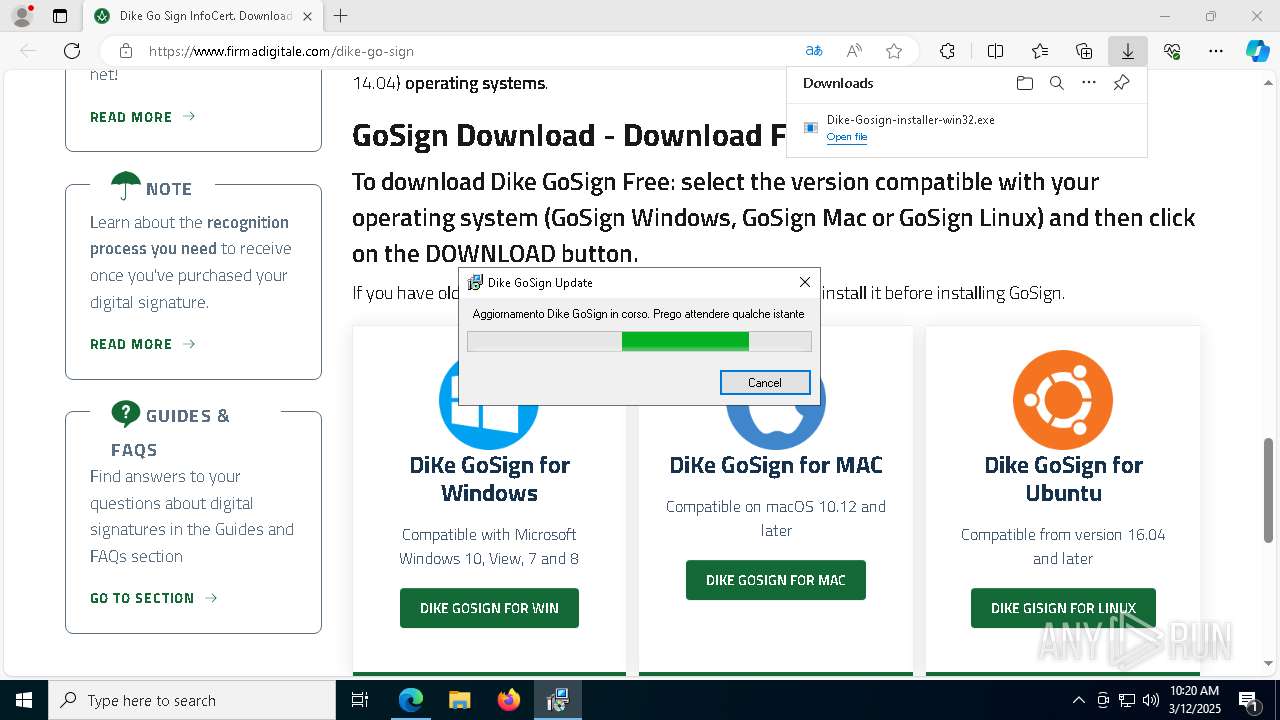Open more options in the Downloads panel
Screen dimensions: 1280x720
coord(1089,83)
